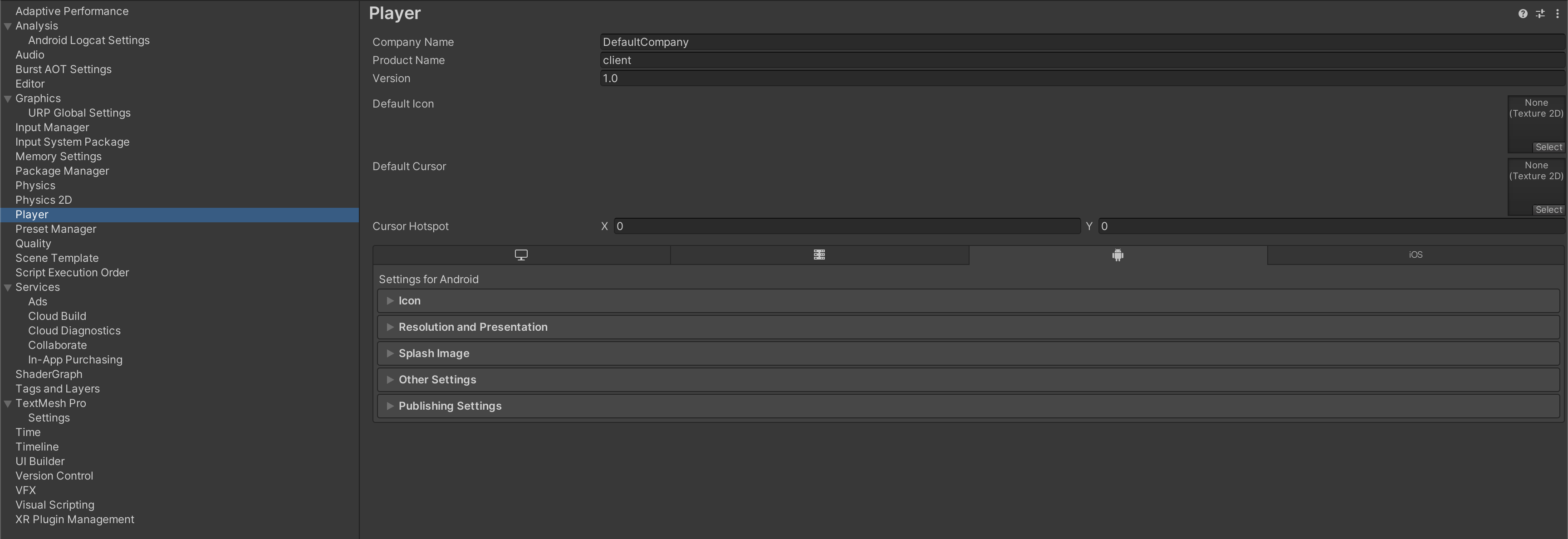Viewport: 1568px width, 539px height.
Task: Click Select for the Default Cursor texture
Action: [1548, 209]
